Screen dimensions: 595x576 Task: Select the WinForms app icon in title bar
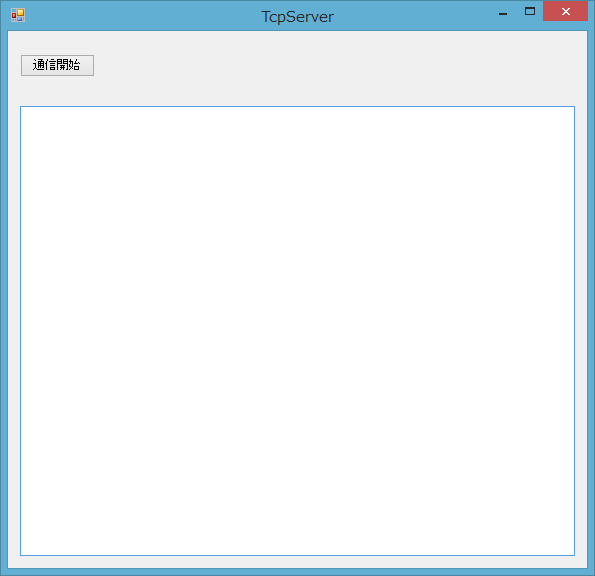(x=18, y=15)
